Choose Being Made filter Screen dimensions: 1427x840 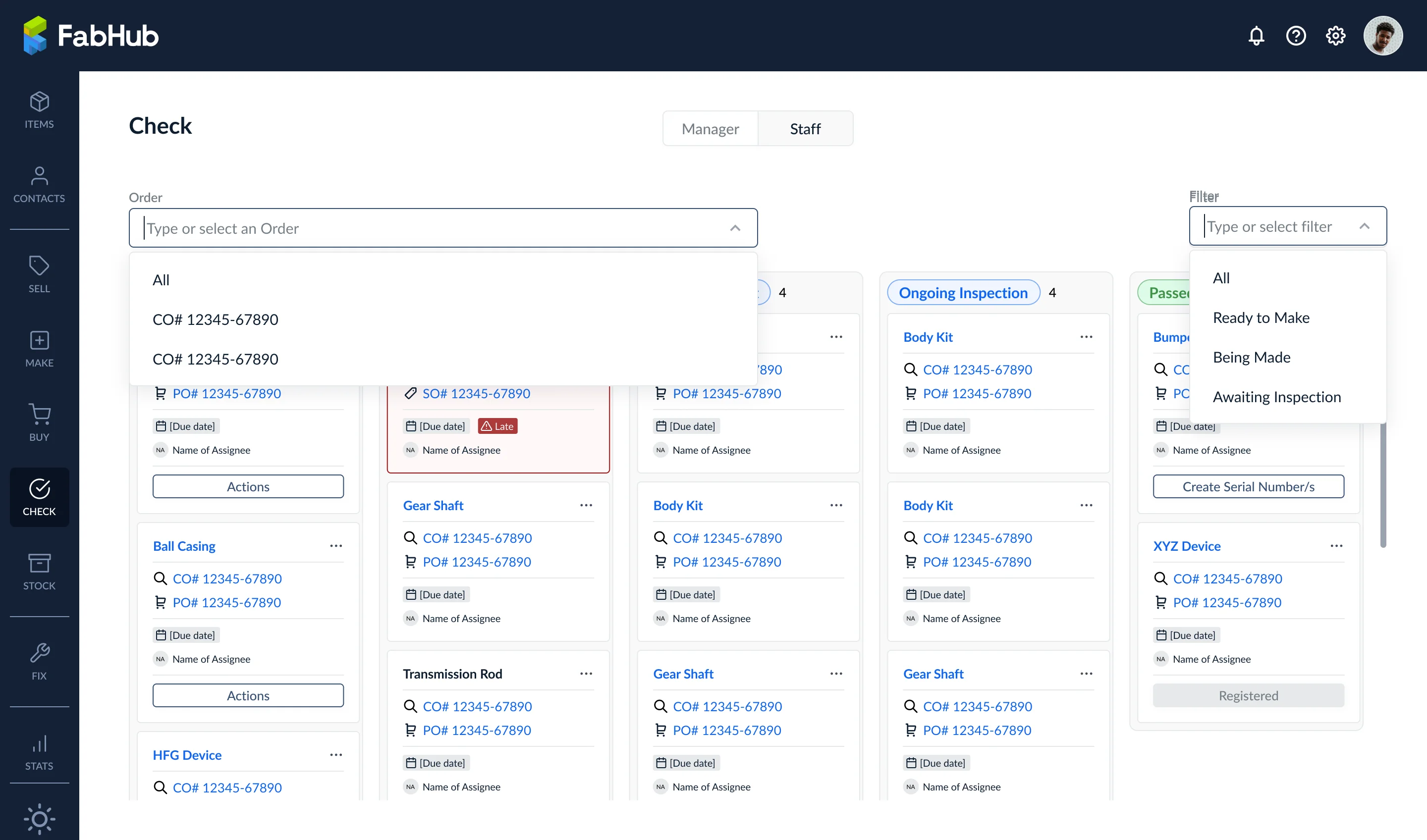coord(1288,357)
